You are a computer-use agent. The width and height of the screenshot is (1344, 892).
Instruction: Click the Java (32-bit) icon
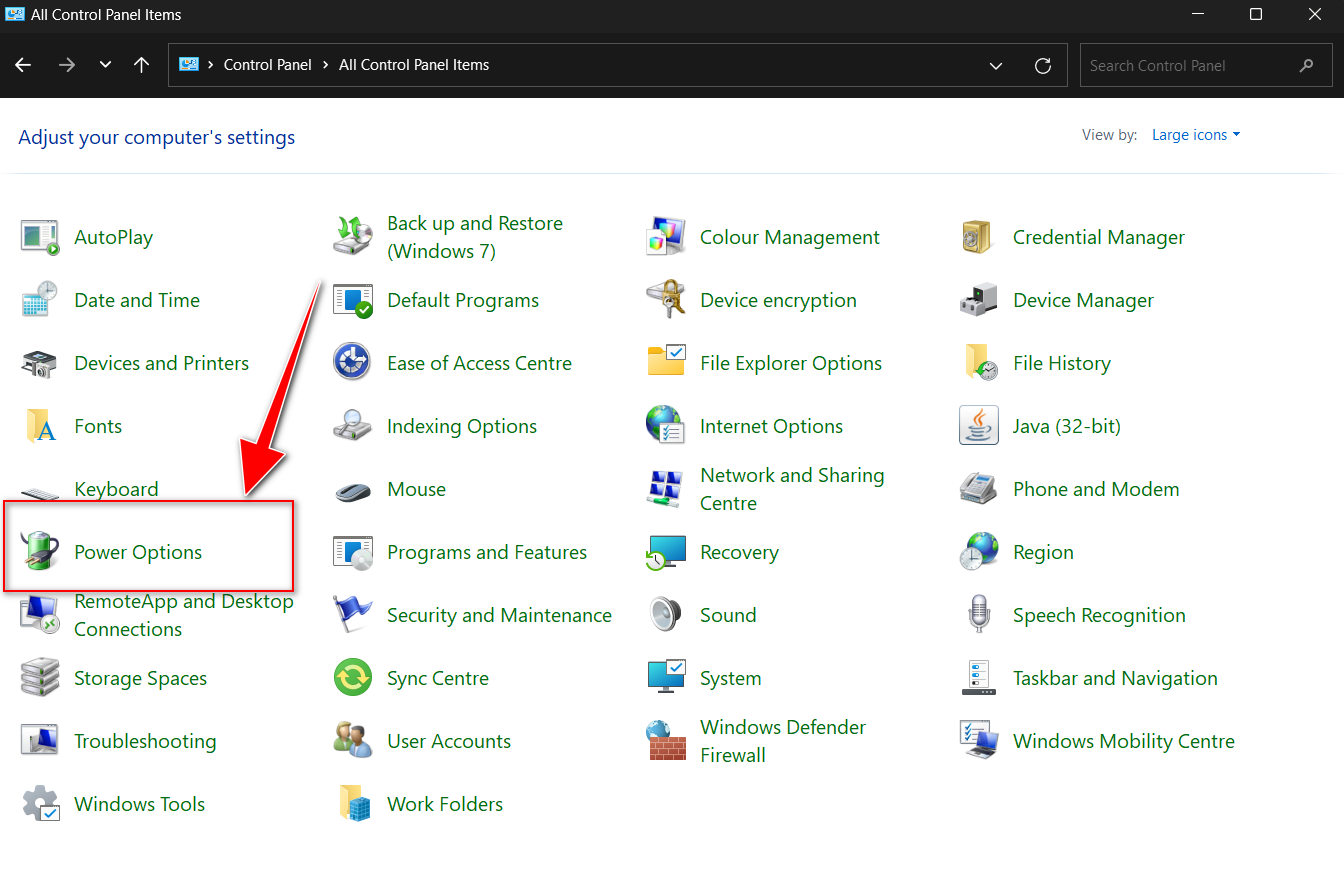979,427
